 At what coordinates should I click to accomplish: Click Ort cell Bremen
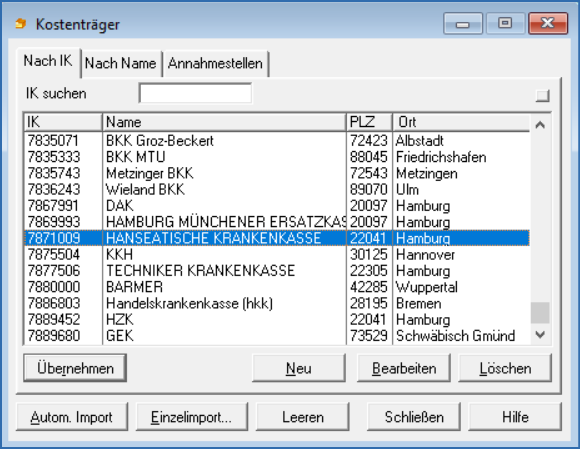pyautogui.click(x=418, y=303)
